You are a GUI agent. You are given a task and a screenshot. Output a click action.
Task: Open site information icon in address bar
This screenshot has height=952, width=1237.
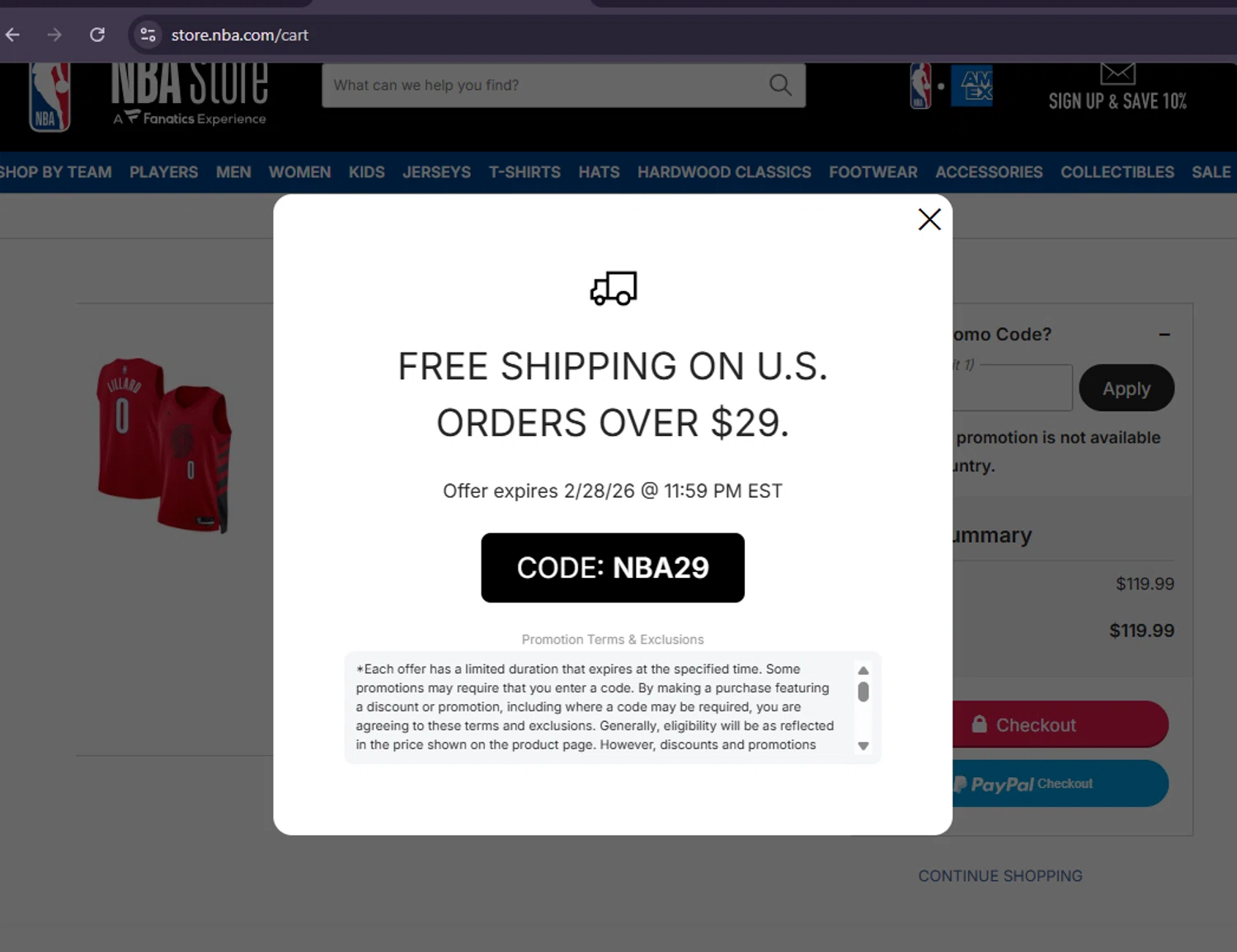point(148,35)
